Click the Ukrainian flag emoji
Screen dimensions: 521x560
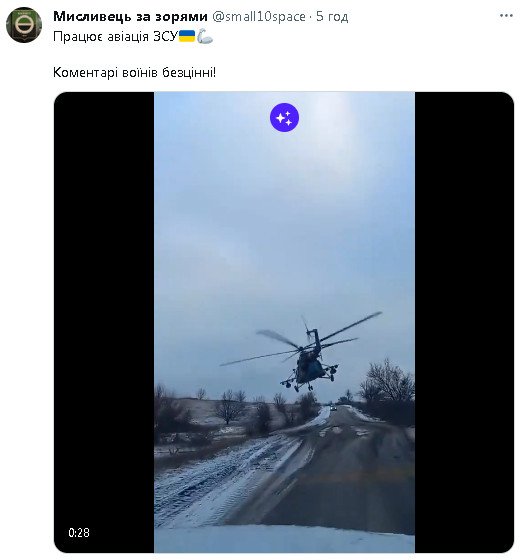coord(187,36)
